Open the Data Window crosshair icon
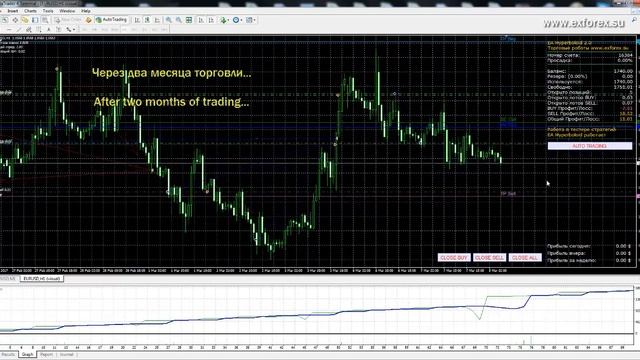The height and width of the screenshot is (360, 640). (15, 20)
